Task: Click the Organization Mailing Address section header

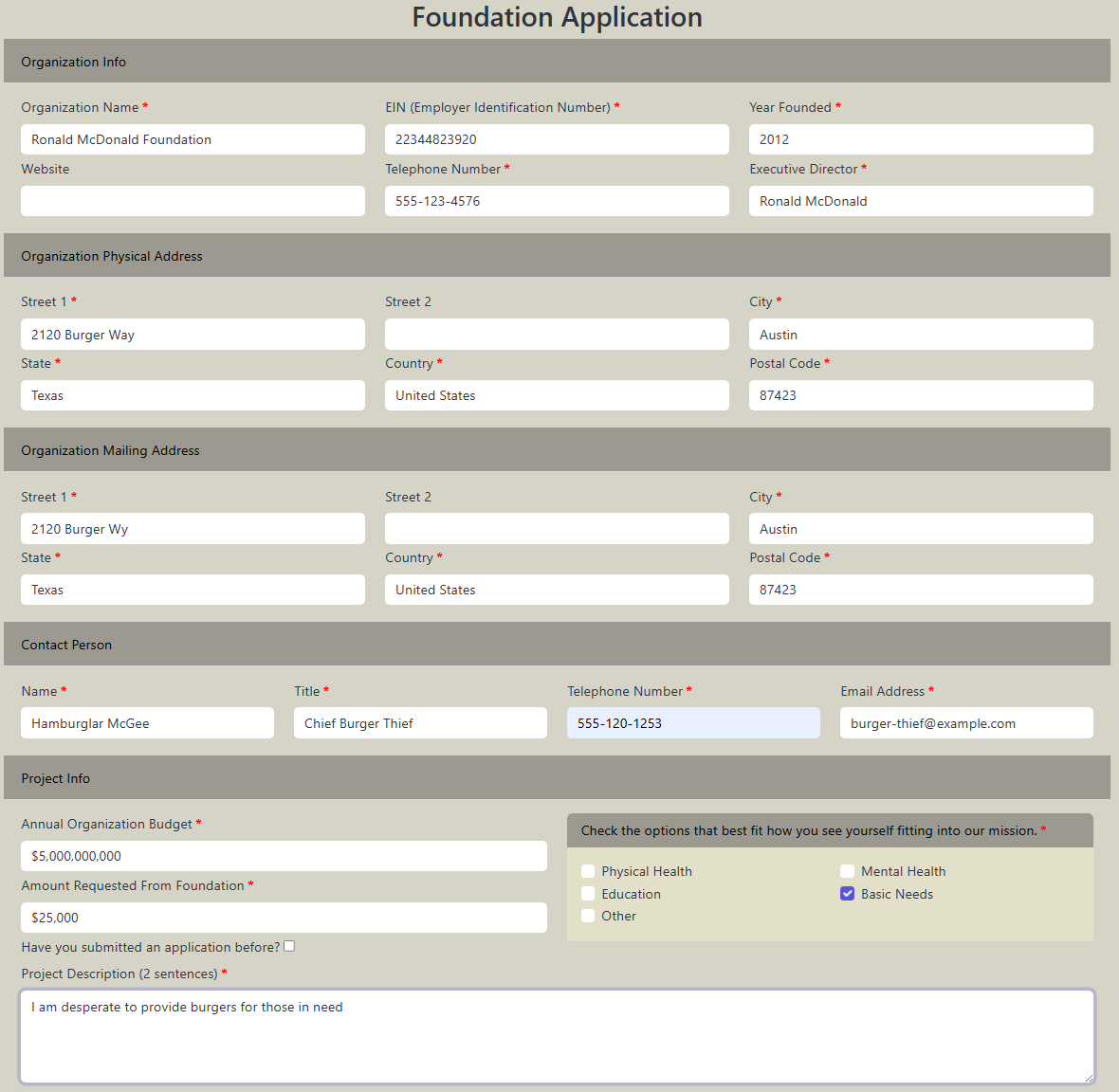Action: click(557, 450)
